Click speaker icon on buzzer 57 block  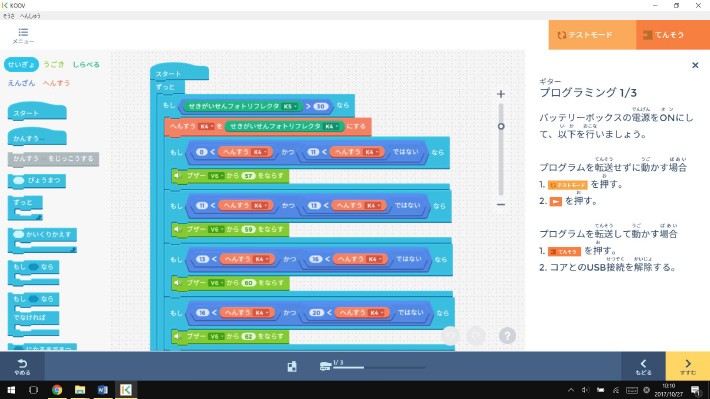coord(178,176)
